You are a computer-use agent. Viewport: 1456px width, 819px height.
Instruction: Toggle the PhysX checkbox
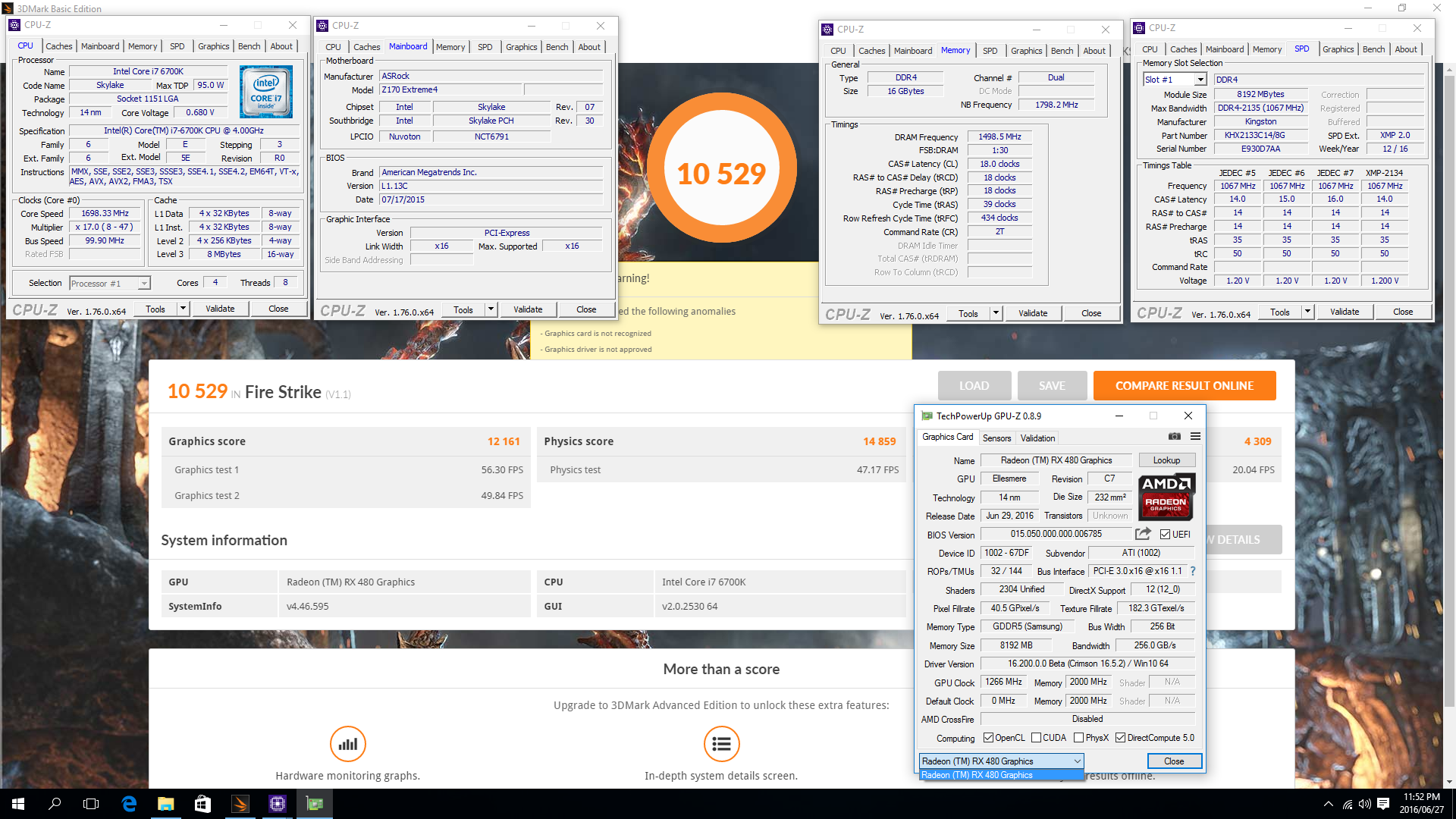(x=1078, y=738)
